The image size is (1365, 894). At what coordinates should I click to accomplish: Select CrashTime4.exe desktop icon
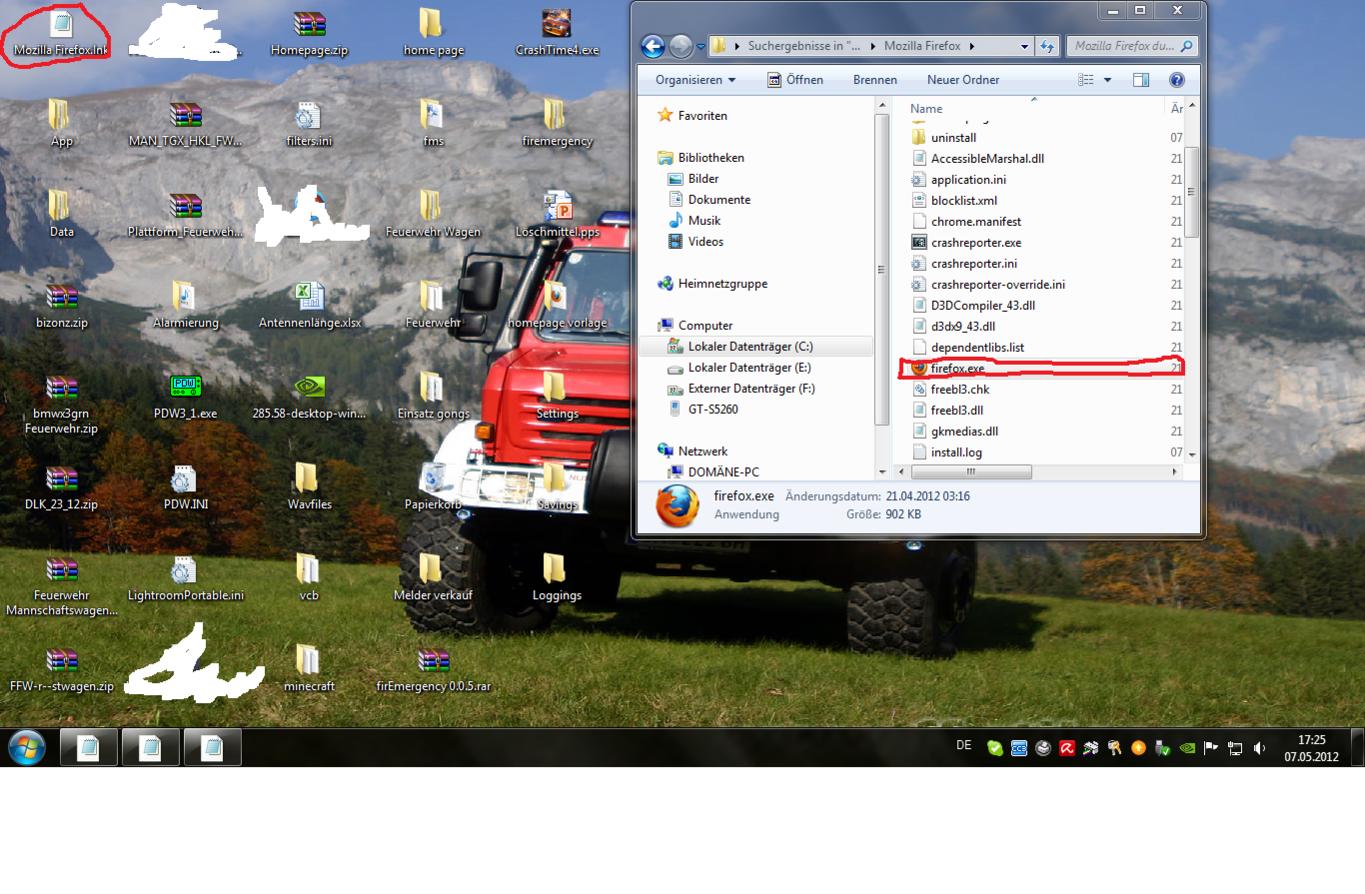557,32
